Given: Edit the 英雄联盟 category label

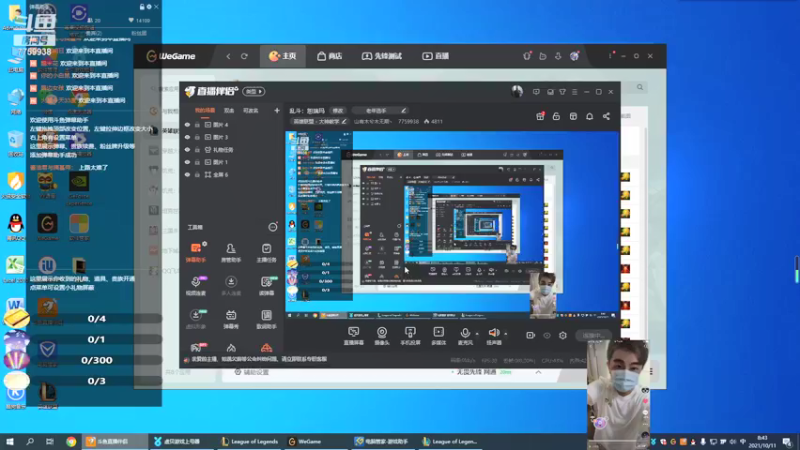Looking at the screenshot, I should 319,121.
